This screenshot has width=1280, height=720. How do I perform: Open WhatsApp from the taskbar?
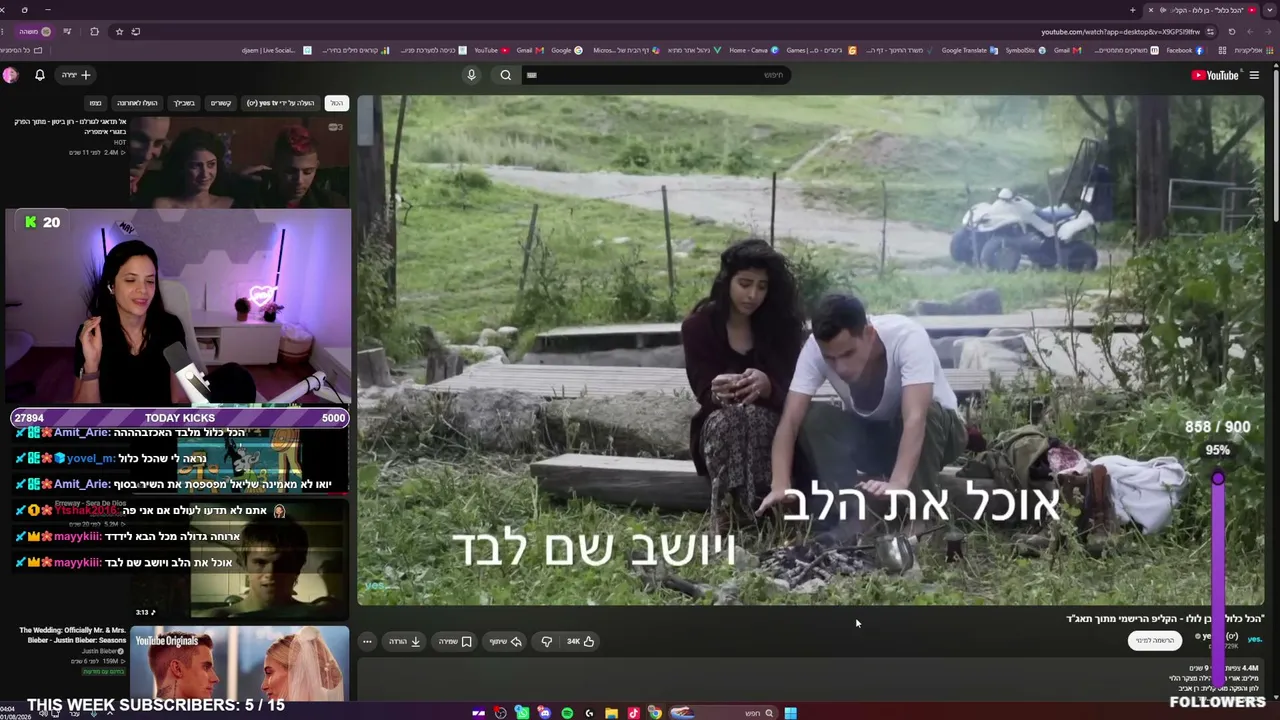coord(522,713)
